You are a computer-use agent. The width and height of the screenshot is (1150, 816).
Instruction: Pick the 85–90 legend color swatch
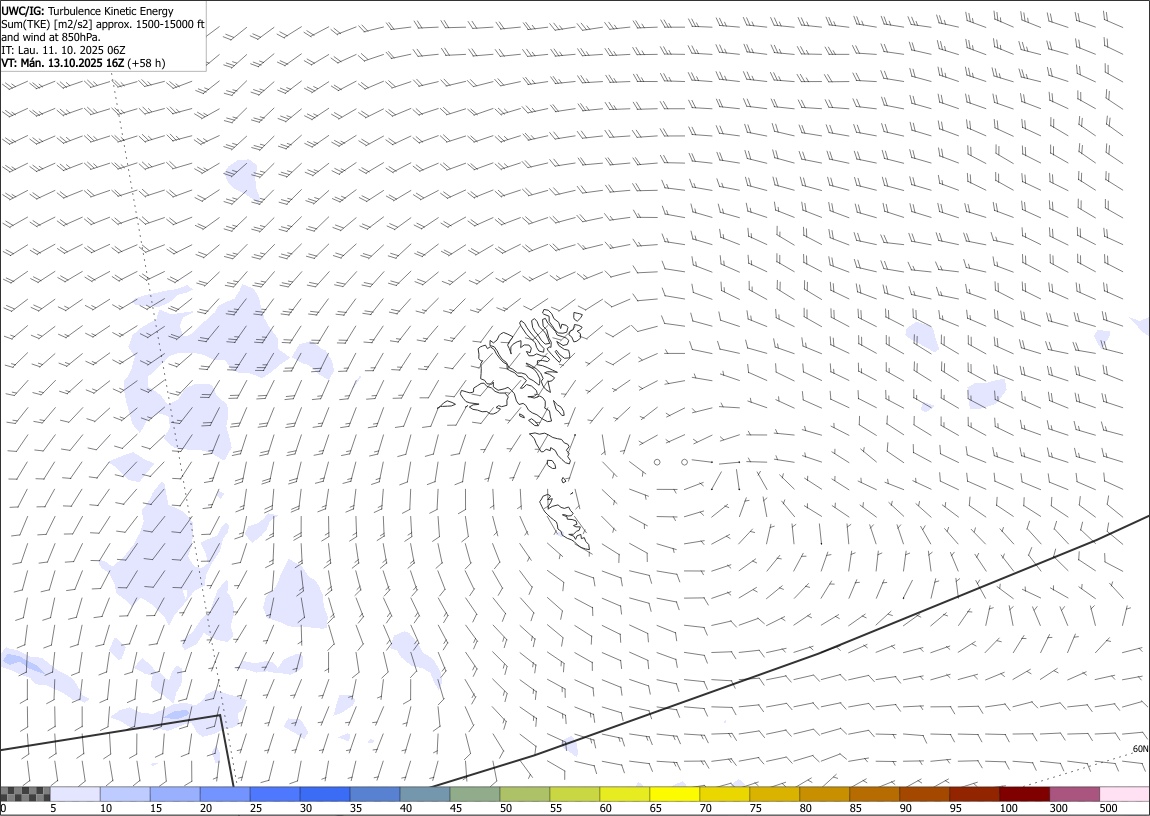[x=875, y=794]
